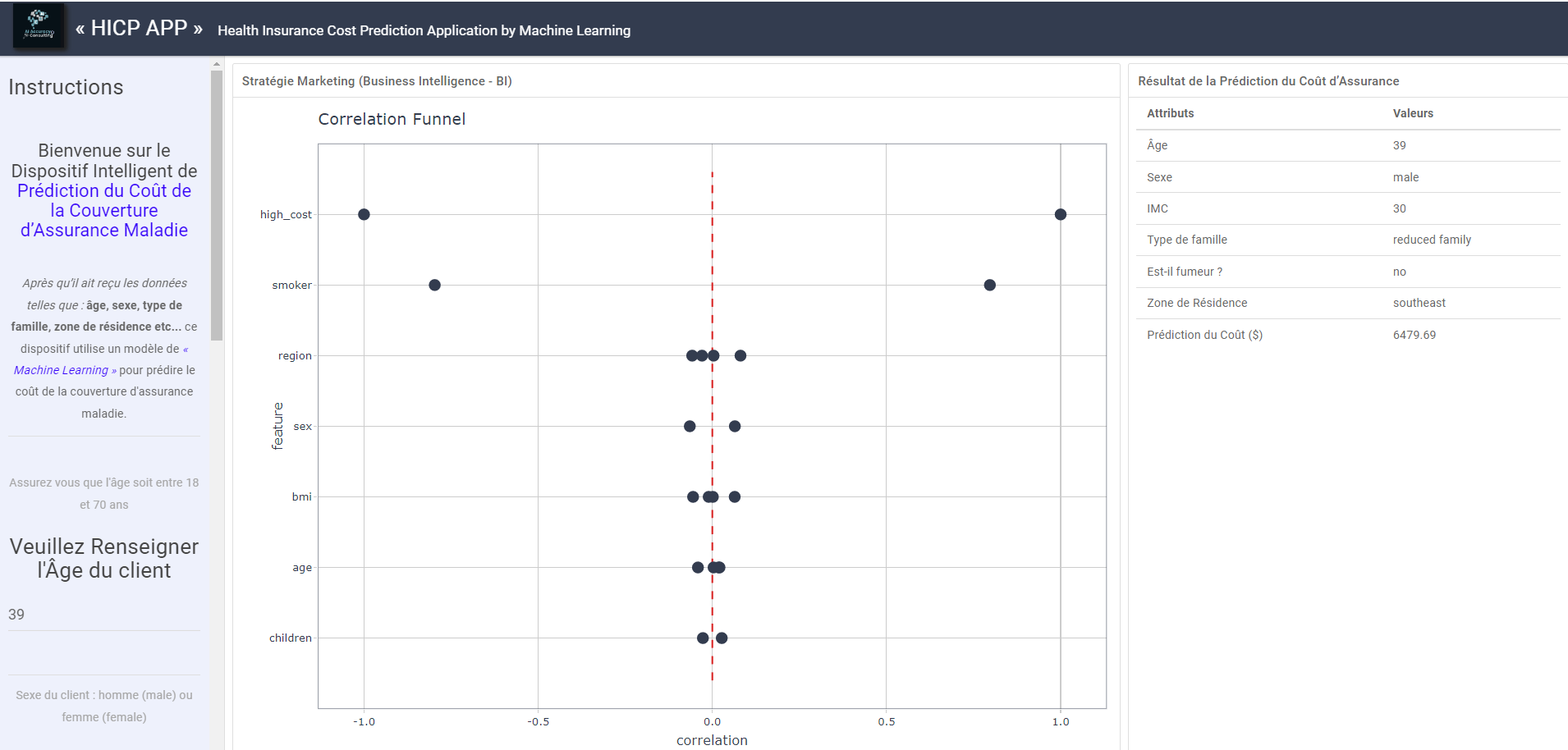Follow the Machine Learning link in instructions
Screen dimensions: 1568x750
click(x=61, y=370)
